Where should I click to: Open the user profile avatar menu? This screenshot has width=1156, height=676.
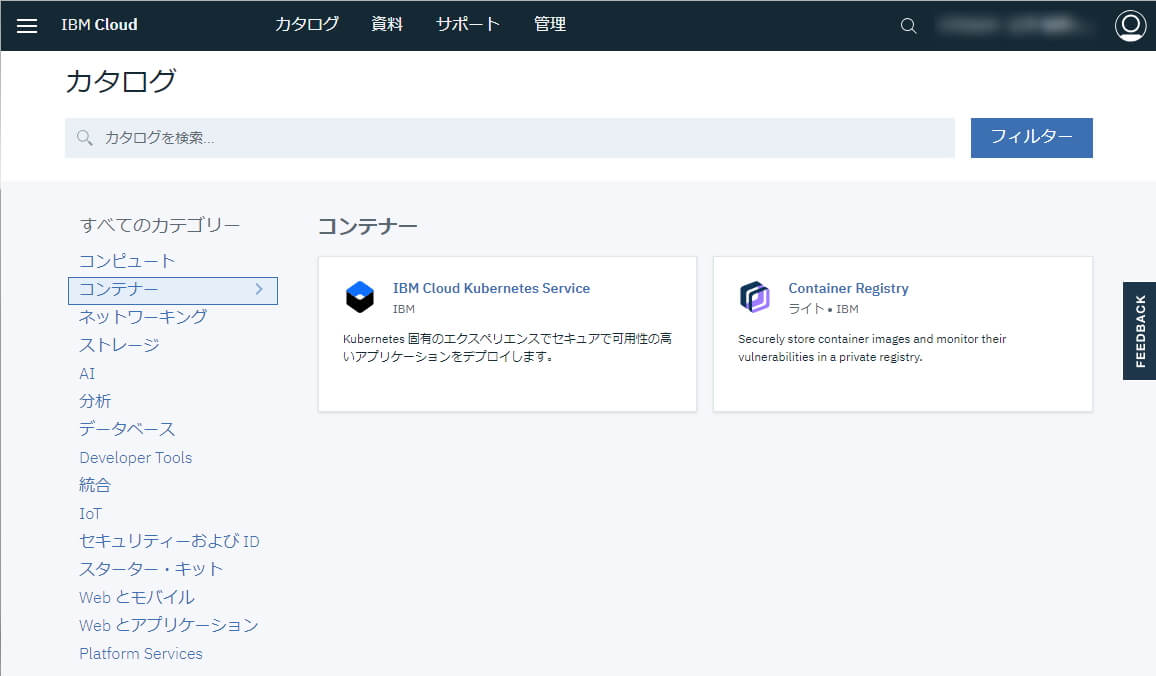point(1130,25)
